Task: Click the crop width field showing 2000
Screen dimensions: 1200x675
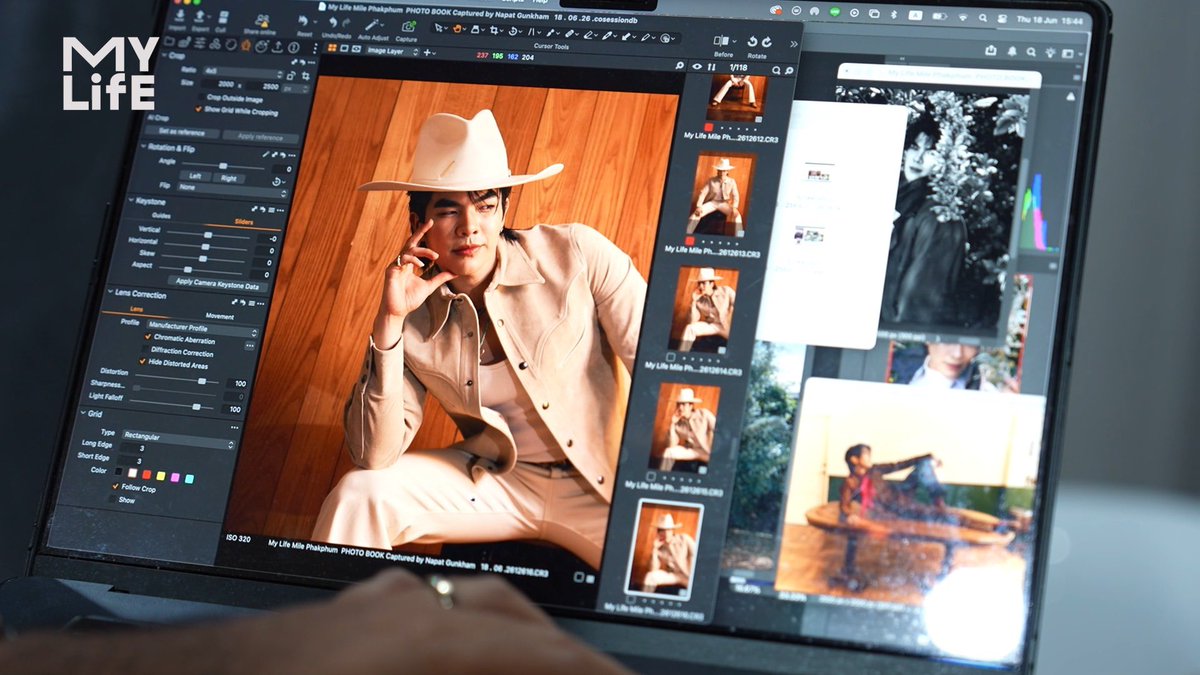Action: click(x=219, y=85)
